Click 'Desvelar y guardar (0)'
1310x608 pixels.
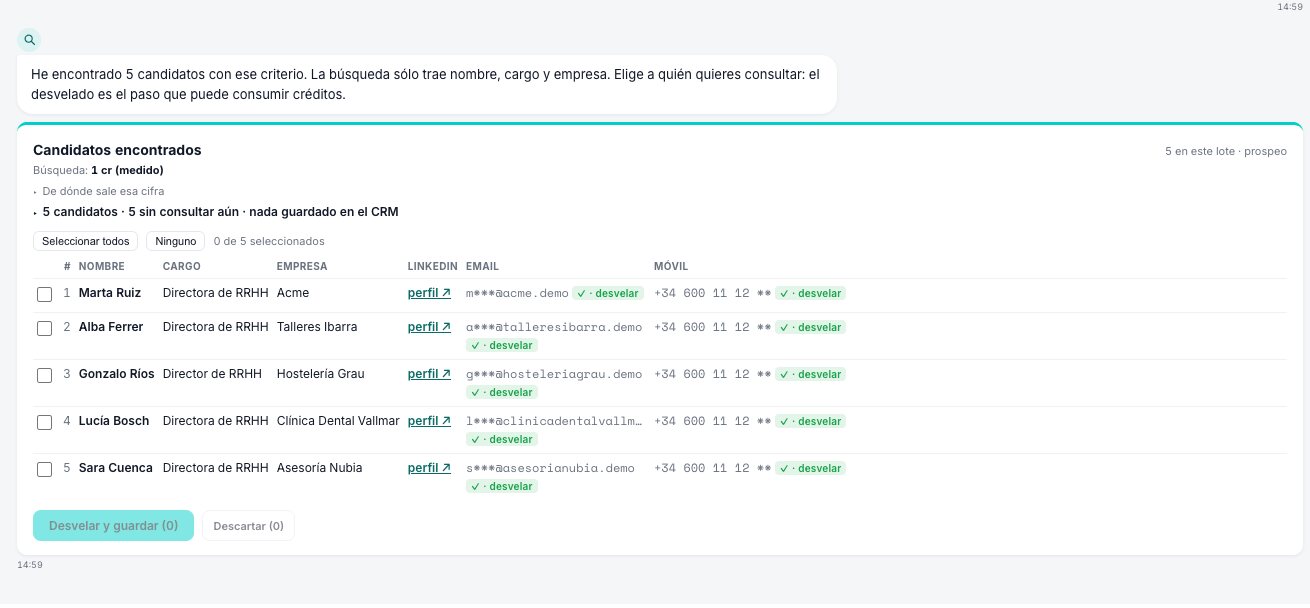[113, 526]
